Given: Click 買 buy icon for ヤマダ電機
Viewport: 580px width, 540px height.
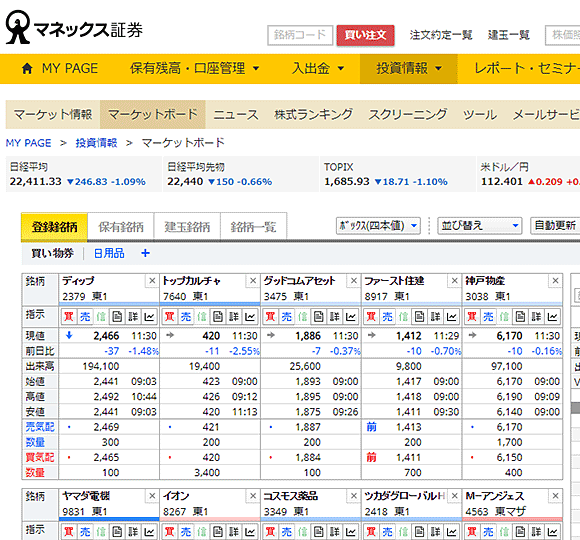Looking at the screenshot, I should [69, 531].
